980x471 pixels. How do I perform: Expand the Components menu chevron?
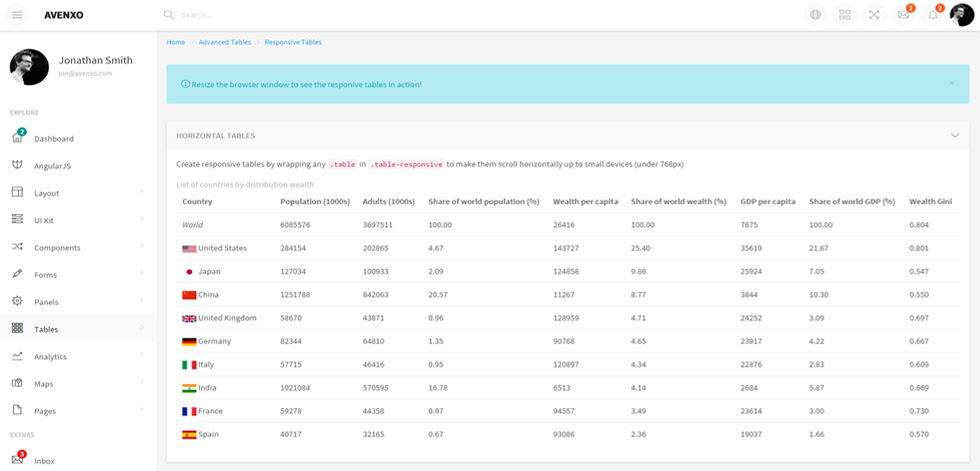coord(142,245)
